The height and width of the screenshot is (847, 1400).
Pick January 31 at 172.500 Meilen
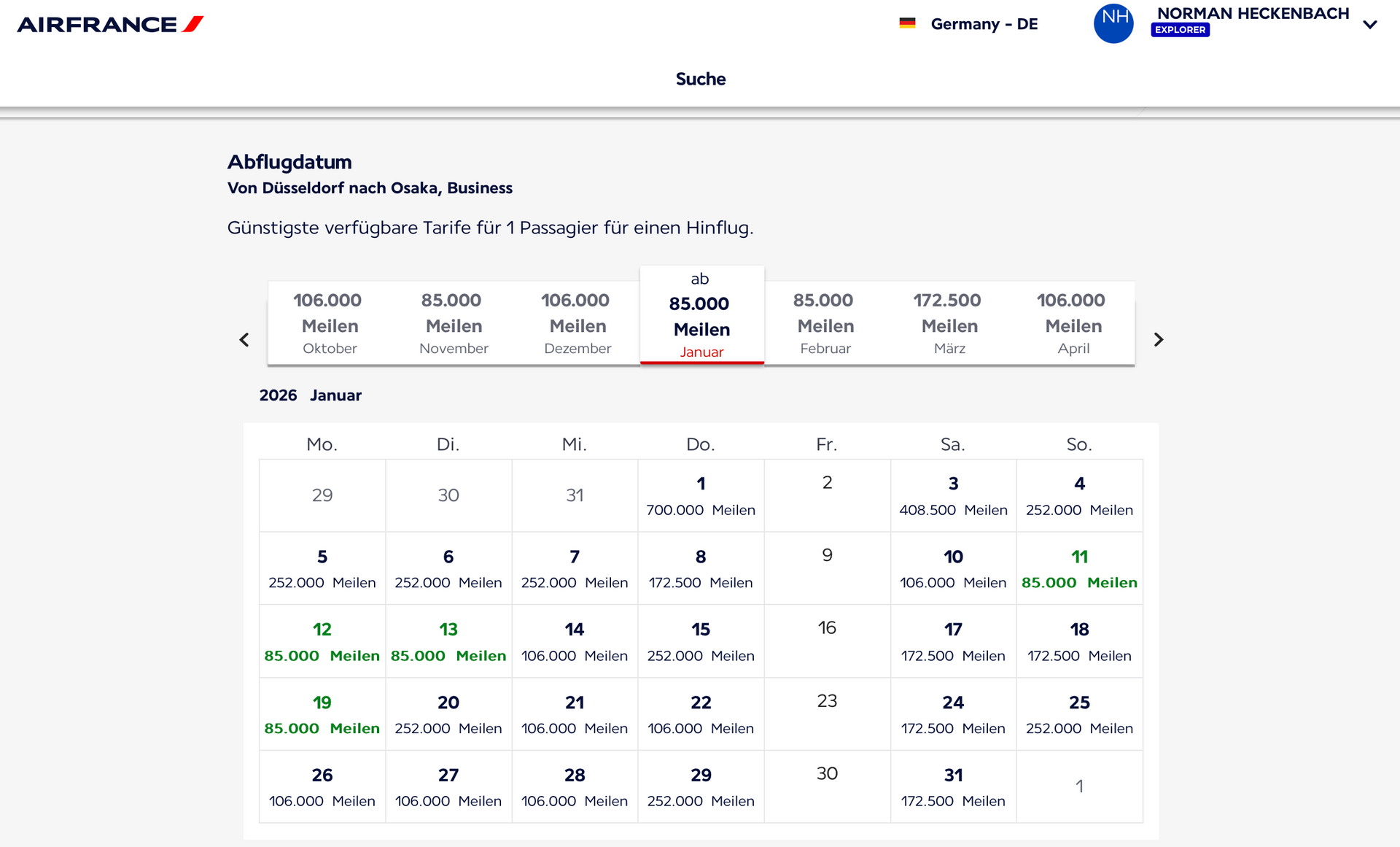click(x=953, y=787)
